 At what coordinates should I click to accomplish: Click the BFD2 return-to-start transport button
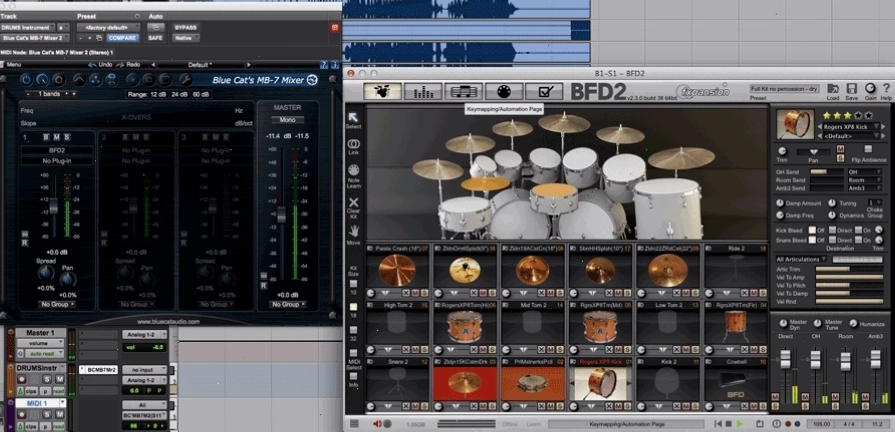(x=718, y=424)
